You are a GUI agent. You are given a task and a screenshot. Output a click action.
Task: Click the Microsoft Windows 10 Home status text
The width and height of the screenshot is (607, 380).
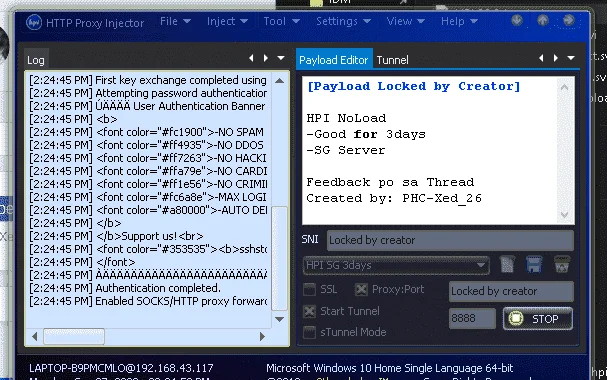click(x=389, y=368)
